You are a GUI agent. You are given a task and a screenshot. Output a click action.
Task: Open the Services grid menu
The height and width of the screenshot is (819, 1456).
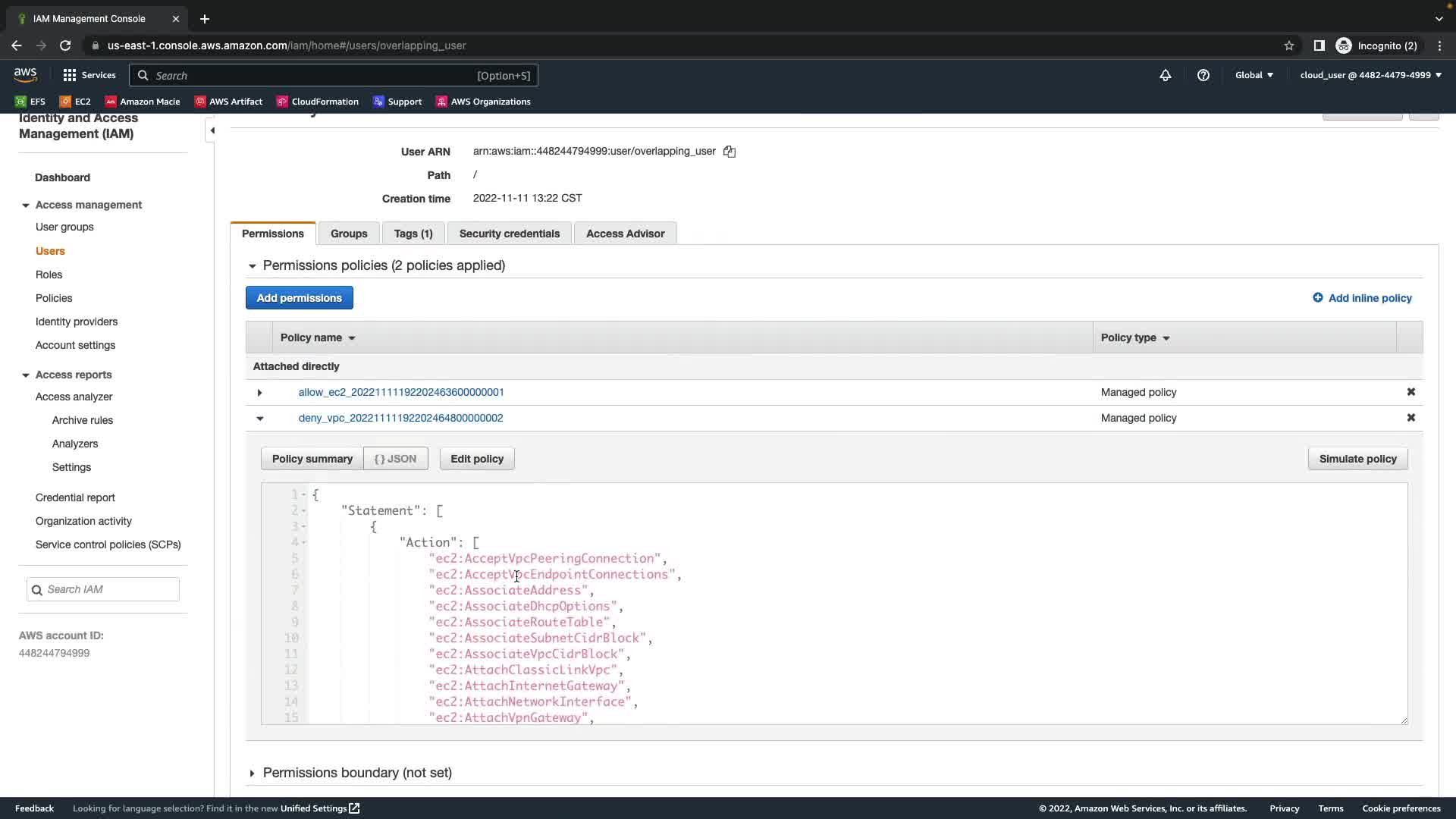[89, 75]
